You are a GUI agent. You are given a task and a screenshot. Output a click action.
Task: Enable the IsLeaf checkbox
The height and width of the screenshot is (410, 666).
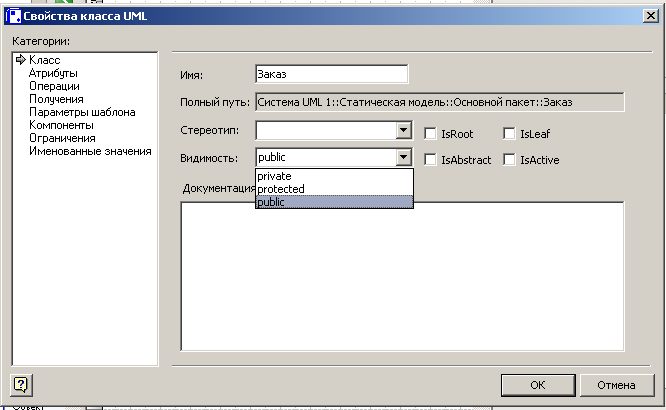coord(509,134)
